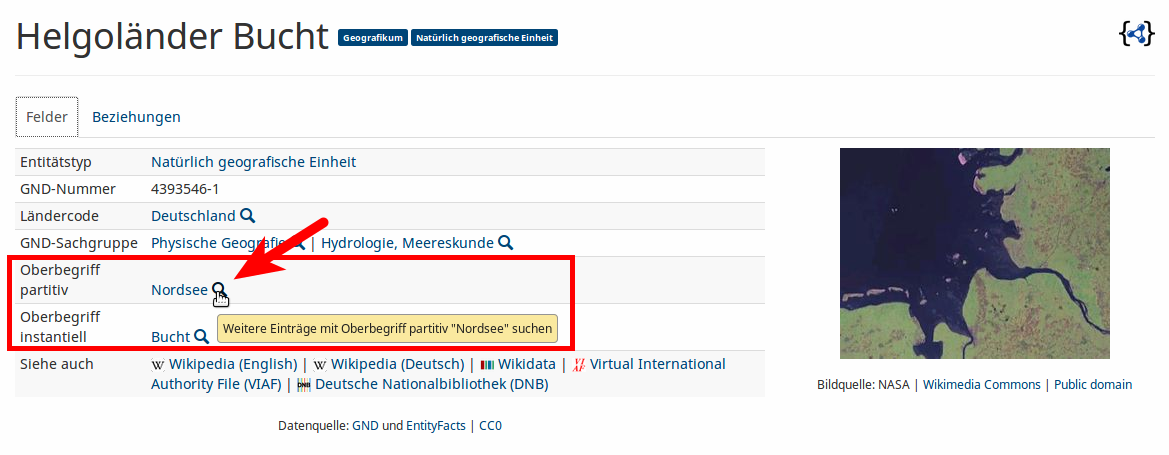Screen dimensions: 1169x455
Task: Open the CC0 license link
Action: 490,426
